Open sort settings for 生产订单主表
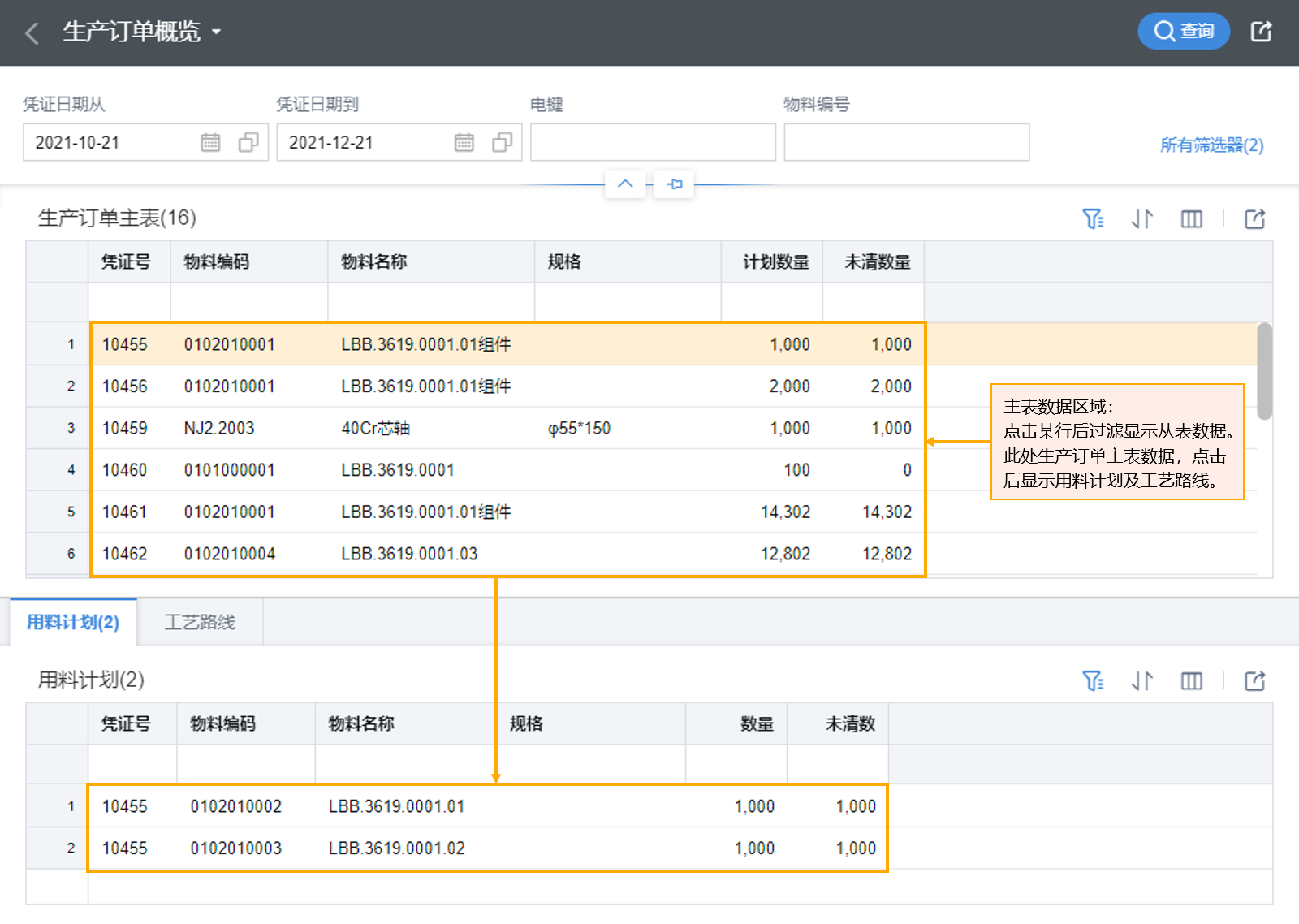Image resolution: width=1299 pixels, height=924 pixels. tap(1142, 219)
